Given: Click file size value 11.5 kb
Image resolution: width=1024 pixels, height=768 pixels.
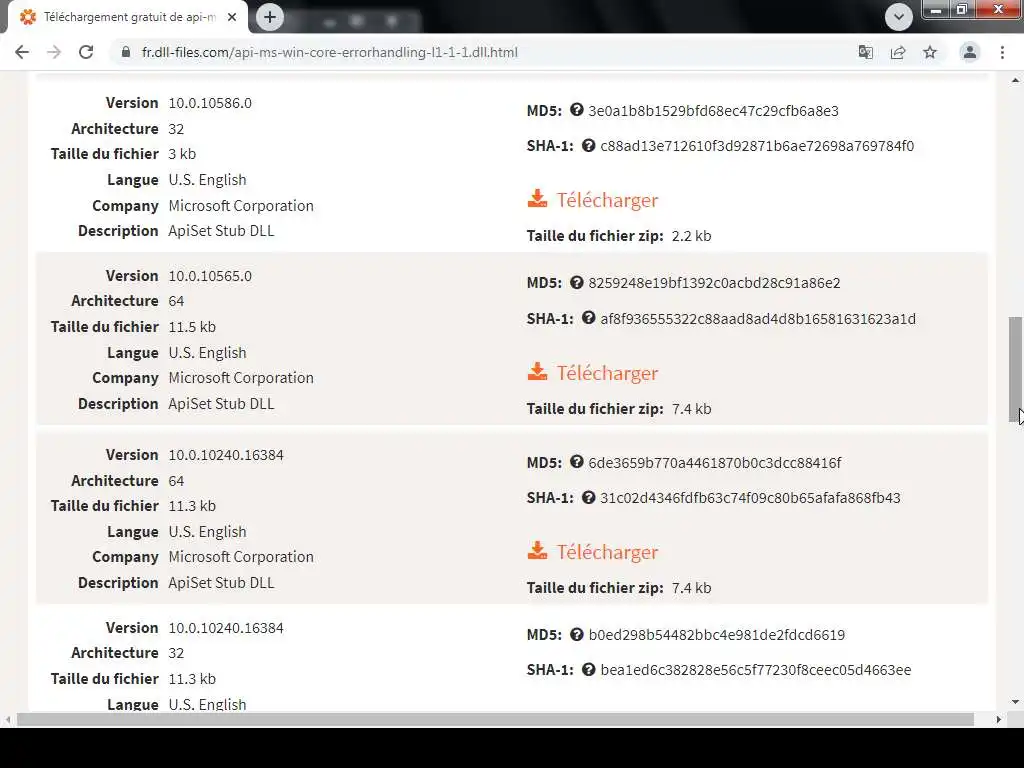Looking at the screenshot, I should 192,327.
